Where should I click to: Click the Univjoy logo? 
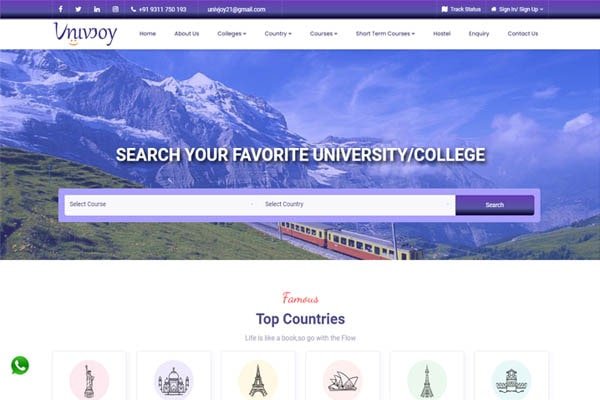(85, 34)
